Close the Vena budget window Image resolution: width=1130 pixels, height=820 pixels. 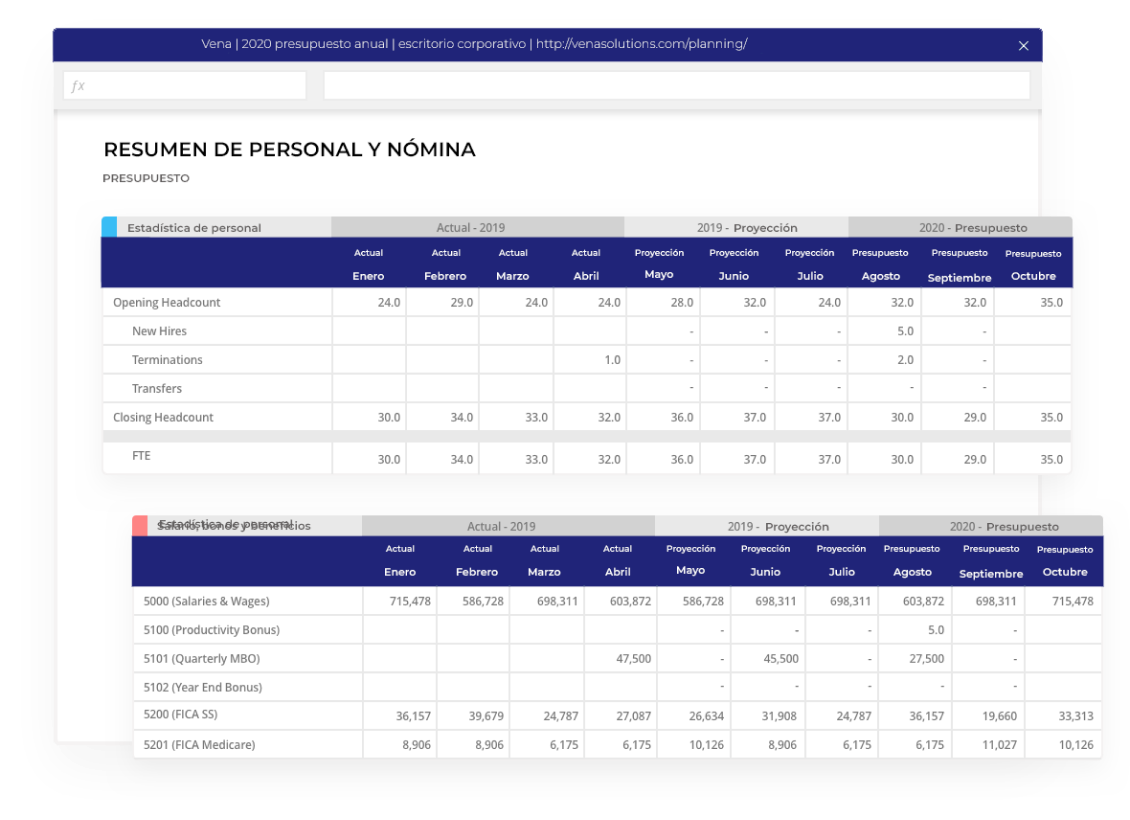coord(1023,46)
